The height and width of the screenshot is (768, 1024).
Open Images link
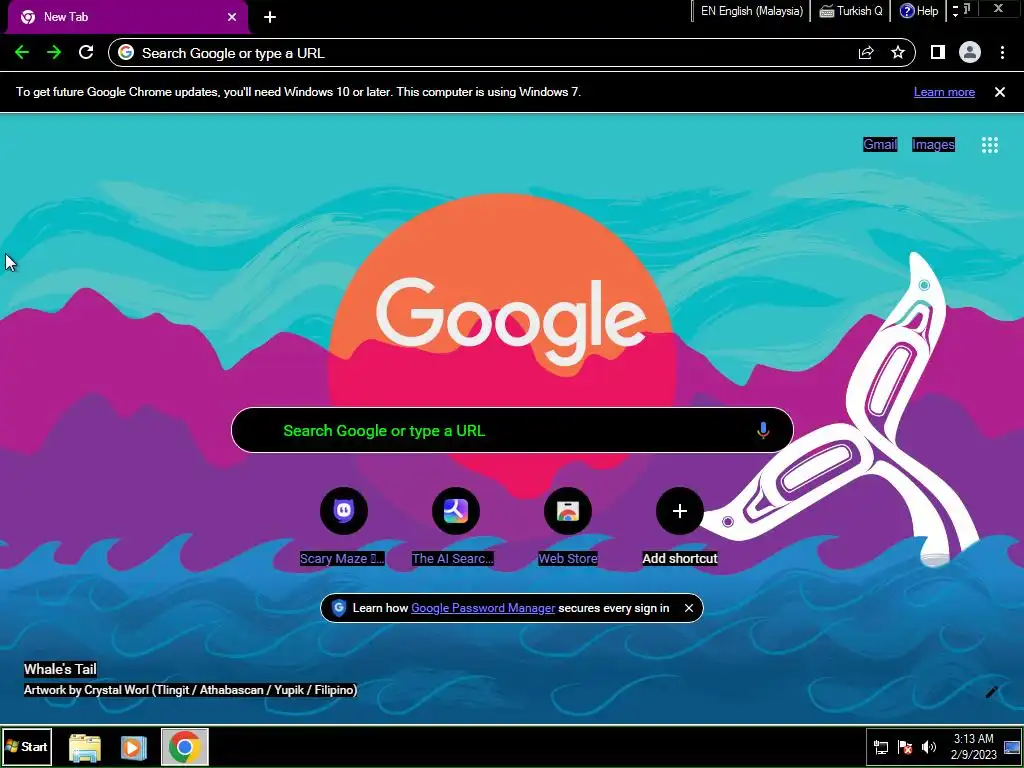point(933,144)
